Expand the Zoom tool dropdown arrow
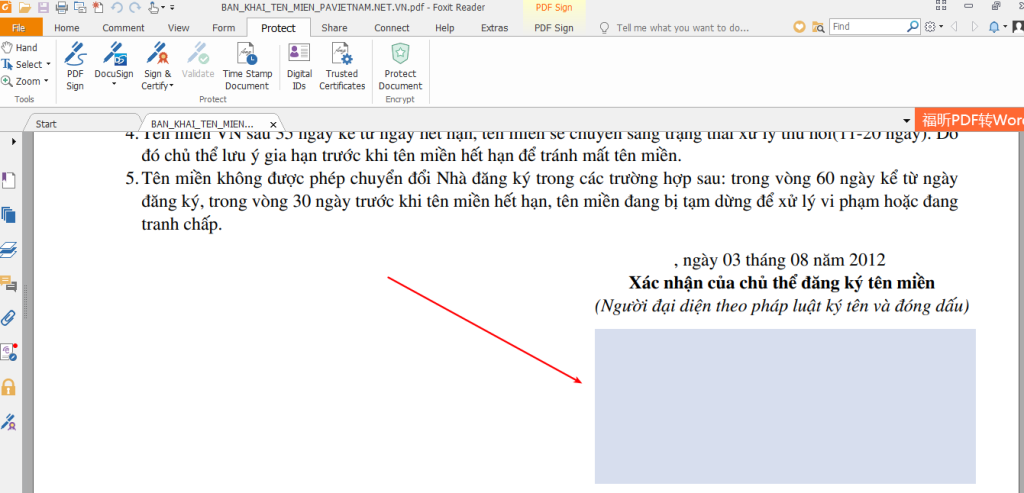This screenshot has width=1024, height=493. (46, 82)
